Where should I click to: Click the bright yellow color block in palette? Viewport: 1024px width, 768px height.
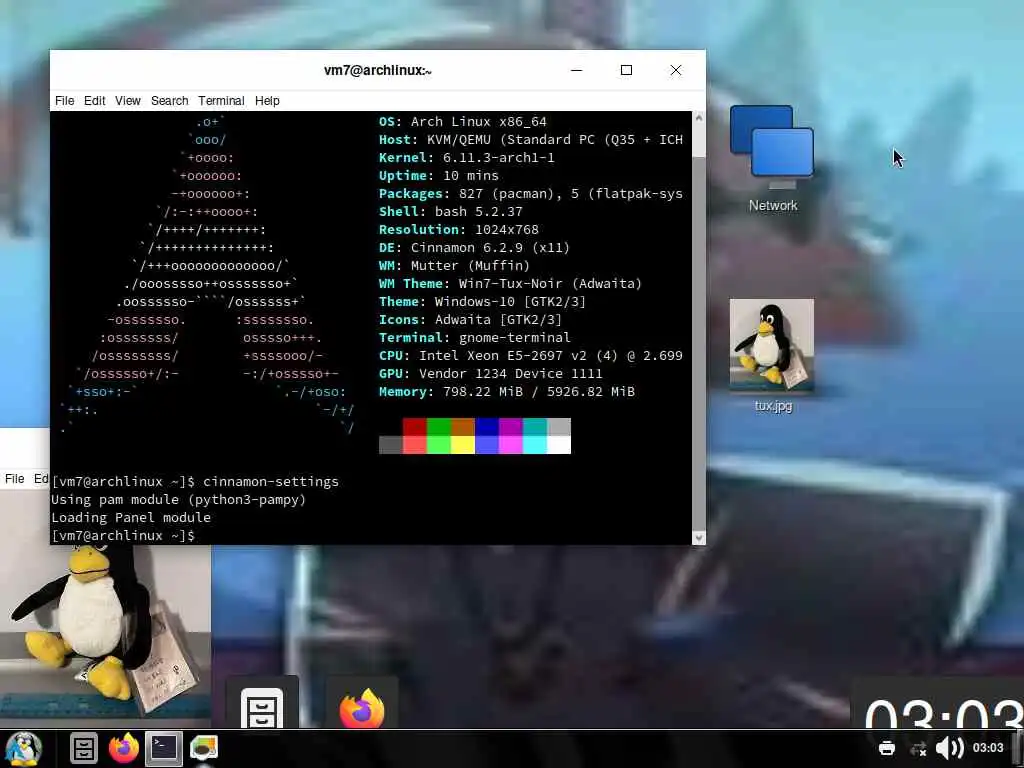[463, 445]
